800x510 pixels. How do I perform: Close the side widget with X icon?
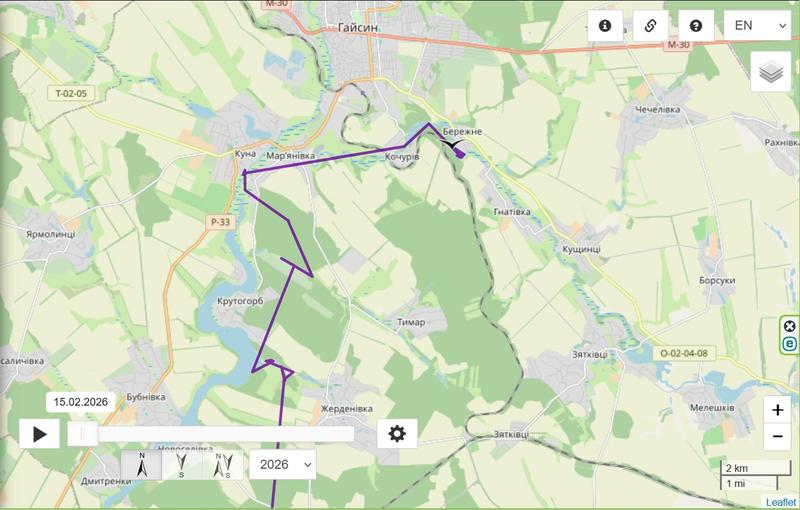pyautogui.click(x=789, y=326)
